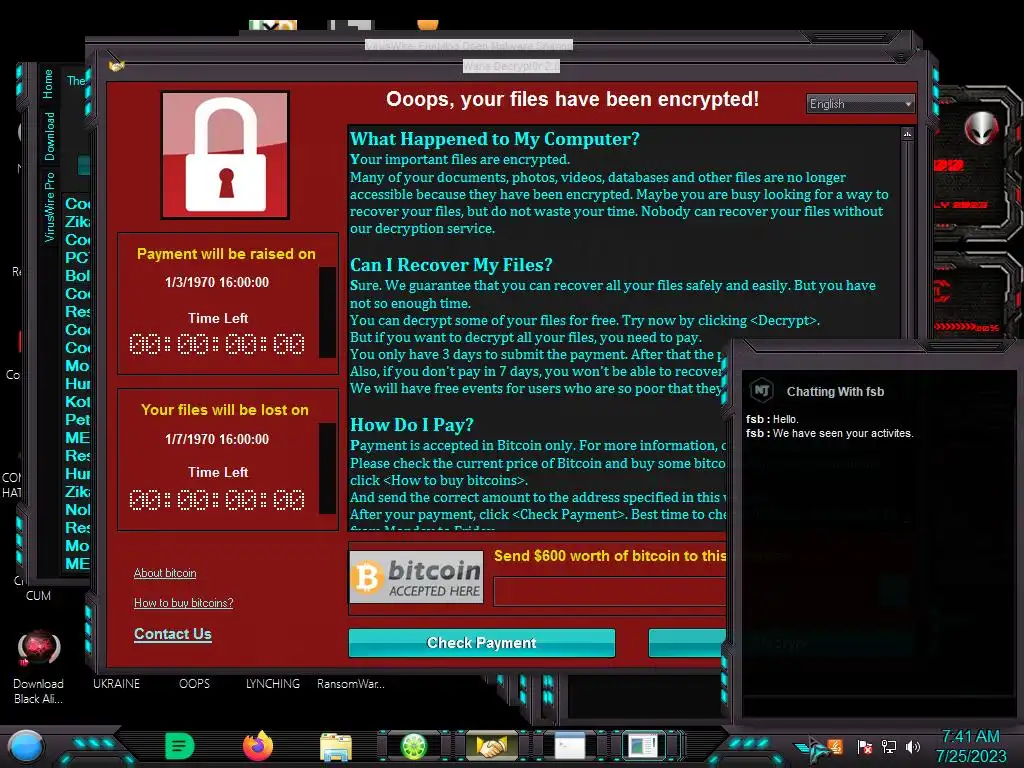Click the Payment will be raised on label
This screenshot has width=1024, height=768.
226,254
